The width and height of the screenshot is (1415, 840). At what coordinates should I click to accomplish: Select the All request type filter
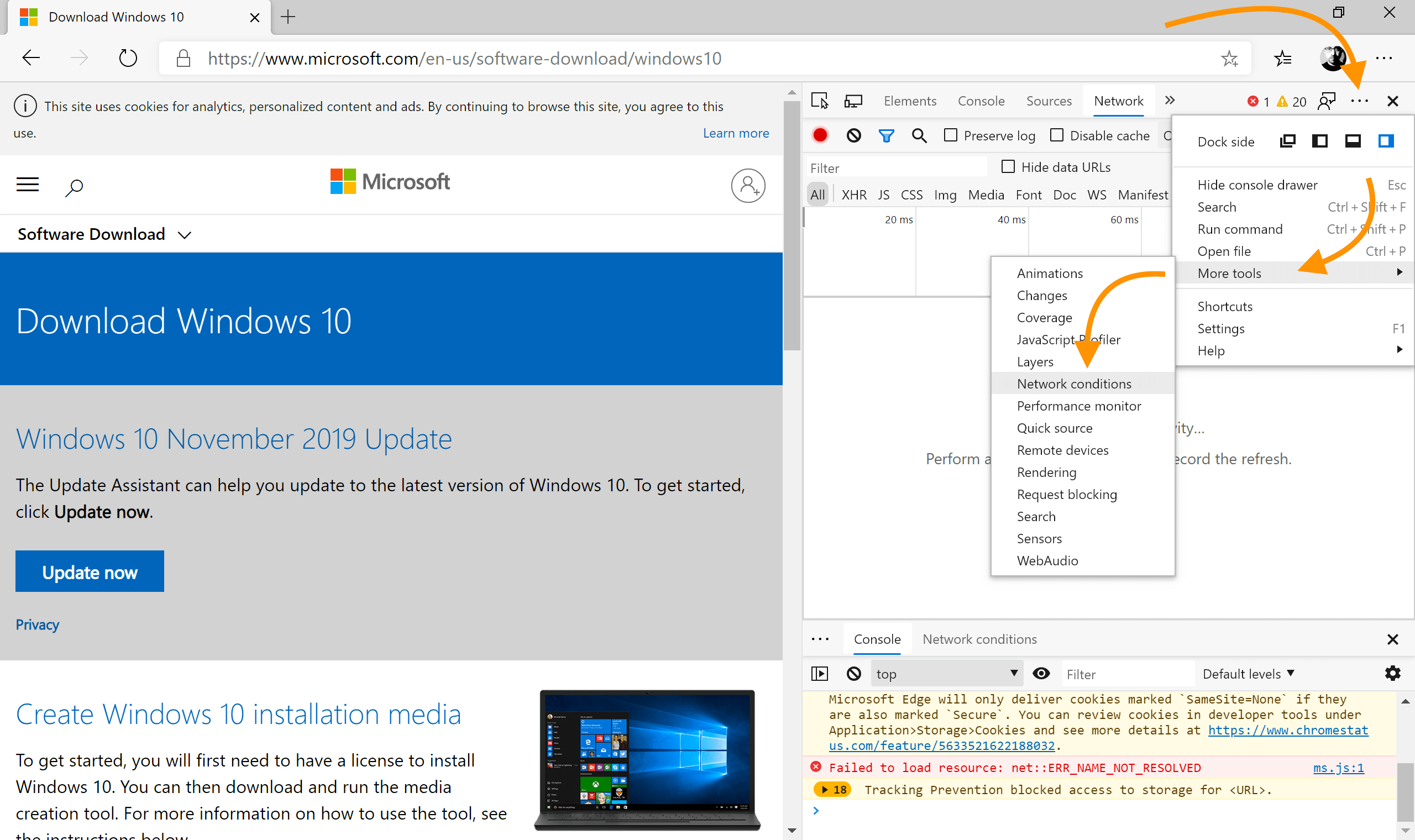[x=817, y=195]
